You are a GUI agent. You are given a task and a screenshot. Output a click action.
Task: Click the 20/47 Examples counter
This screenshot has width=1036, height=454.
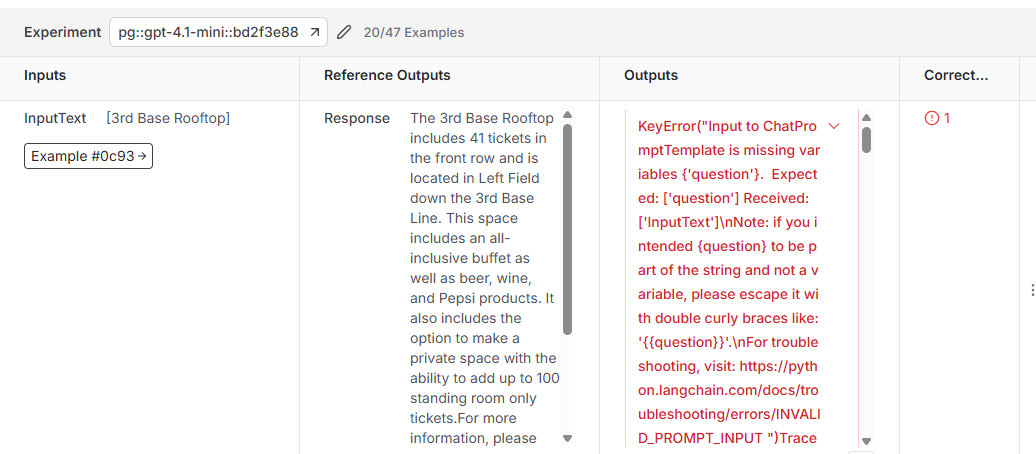coord(414,32)
